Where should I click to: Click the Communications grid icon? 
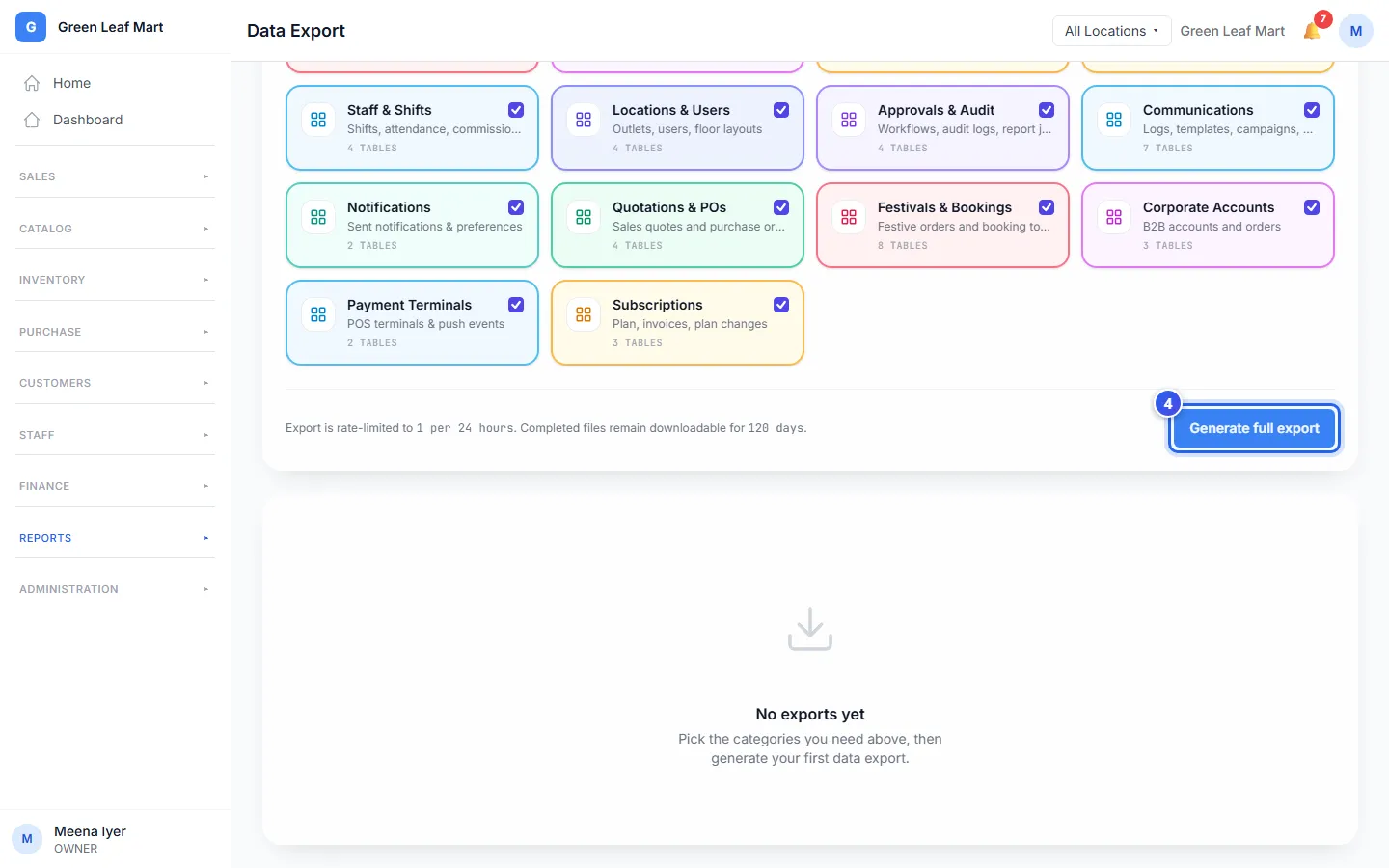1114,120
